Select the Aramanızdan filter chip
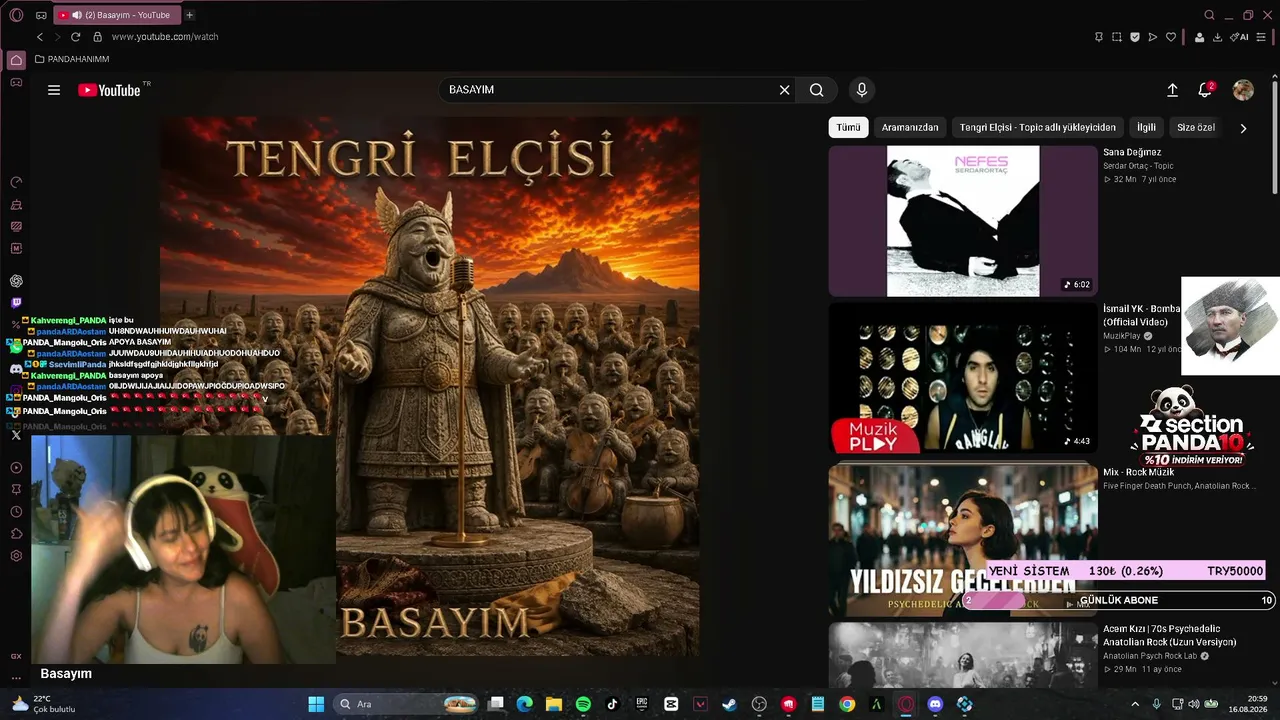 coord(910,128)
